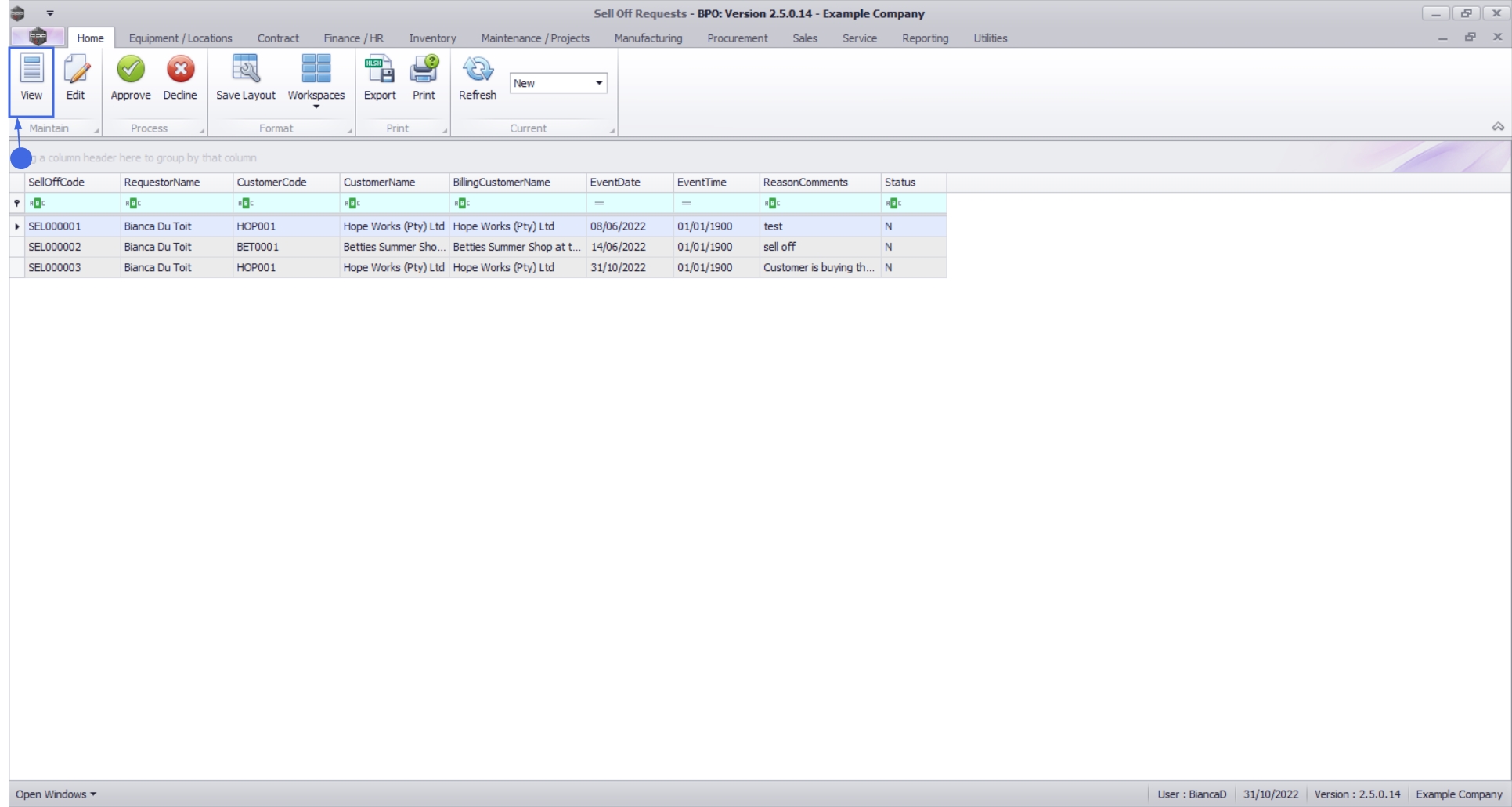Click the row indicator arrow for SEL000001
The width and height of the screenshot is (1512, 807).
(17, 226)
